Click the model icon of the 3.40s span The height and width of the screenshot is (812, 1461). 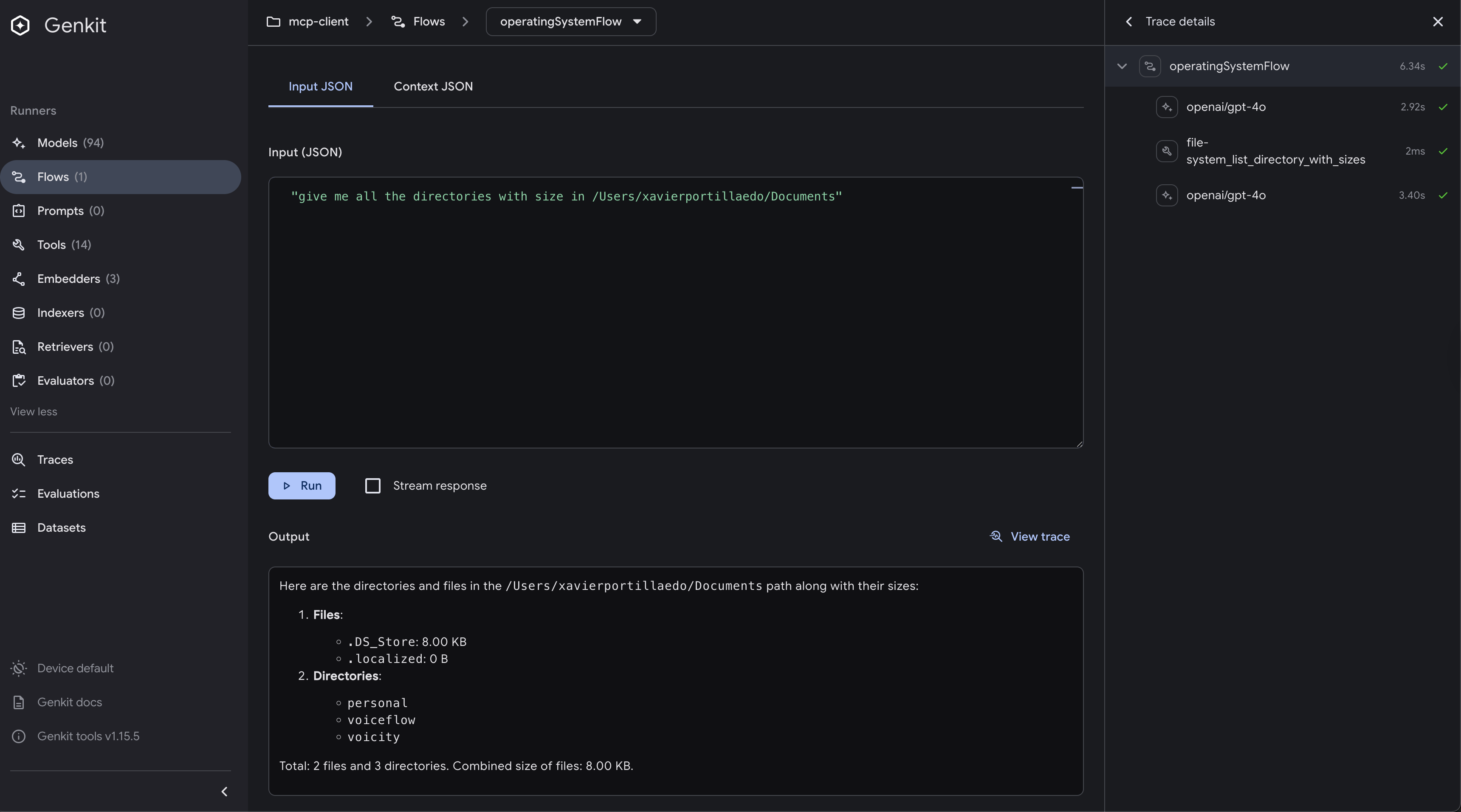(1167, 196)
